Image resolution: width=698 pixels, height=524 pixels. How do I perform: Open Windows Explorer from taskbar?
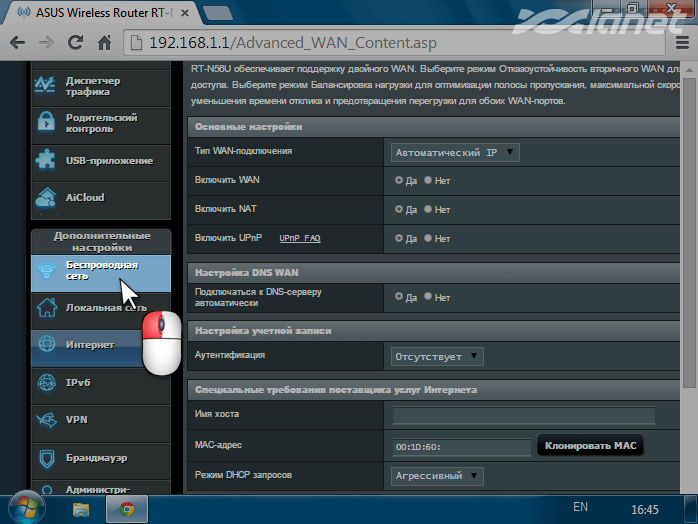pyautogui.click(x=82, y=508)
